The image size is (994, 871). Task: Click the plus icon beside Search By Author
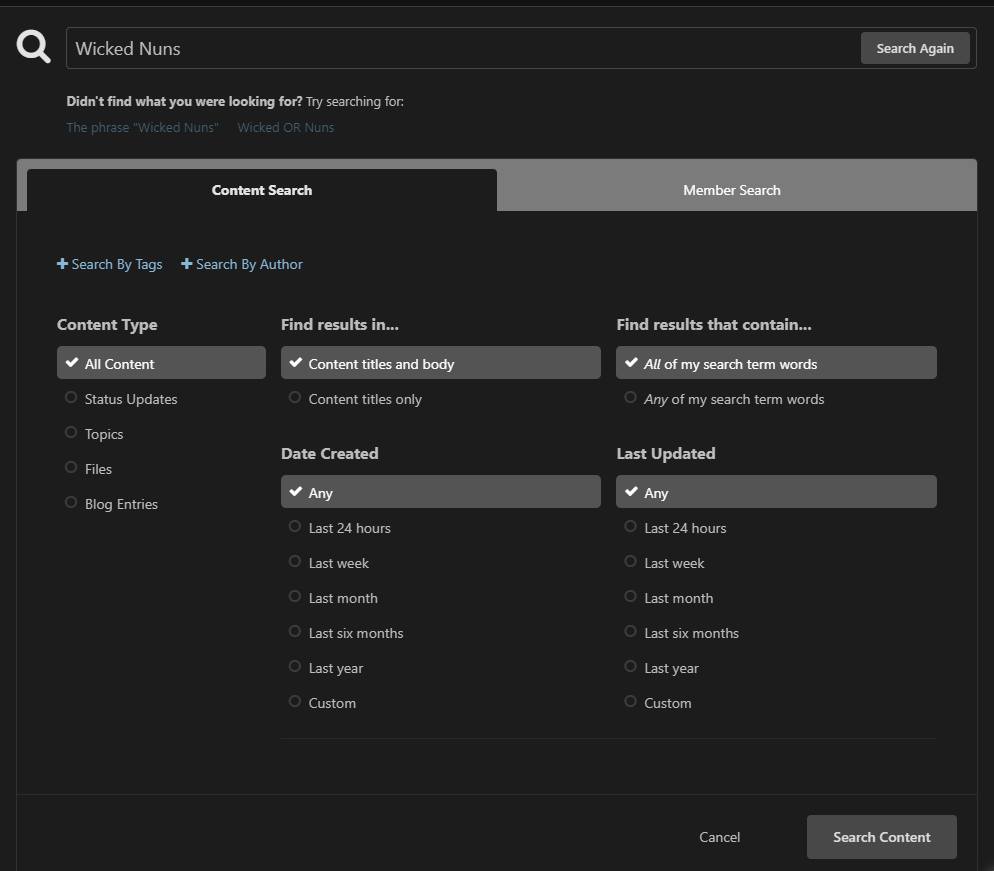click(186, 264)
